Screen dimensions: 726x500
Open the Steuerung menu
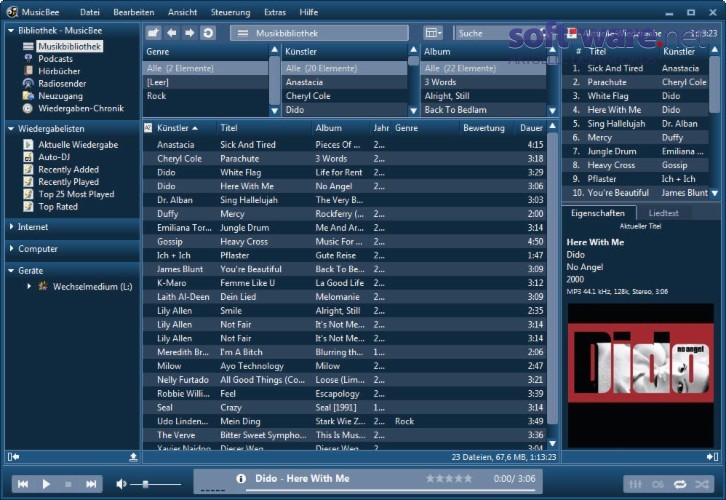click(x=230, y=12)
